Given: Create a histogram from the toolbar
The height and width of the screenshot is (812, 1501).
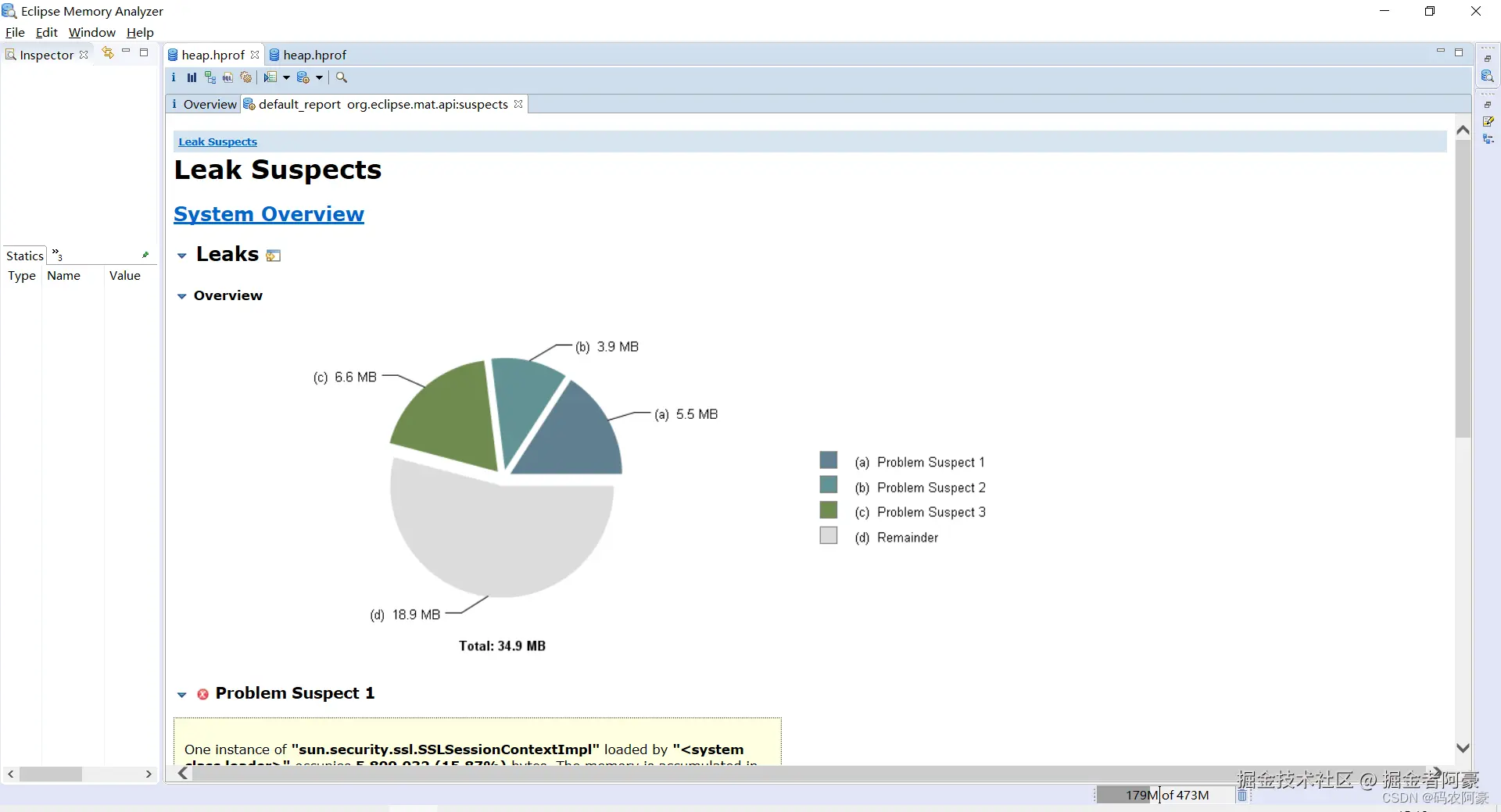Looking at the screenshot, I should point(192,77).
